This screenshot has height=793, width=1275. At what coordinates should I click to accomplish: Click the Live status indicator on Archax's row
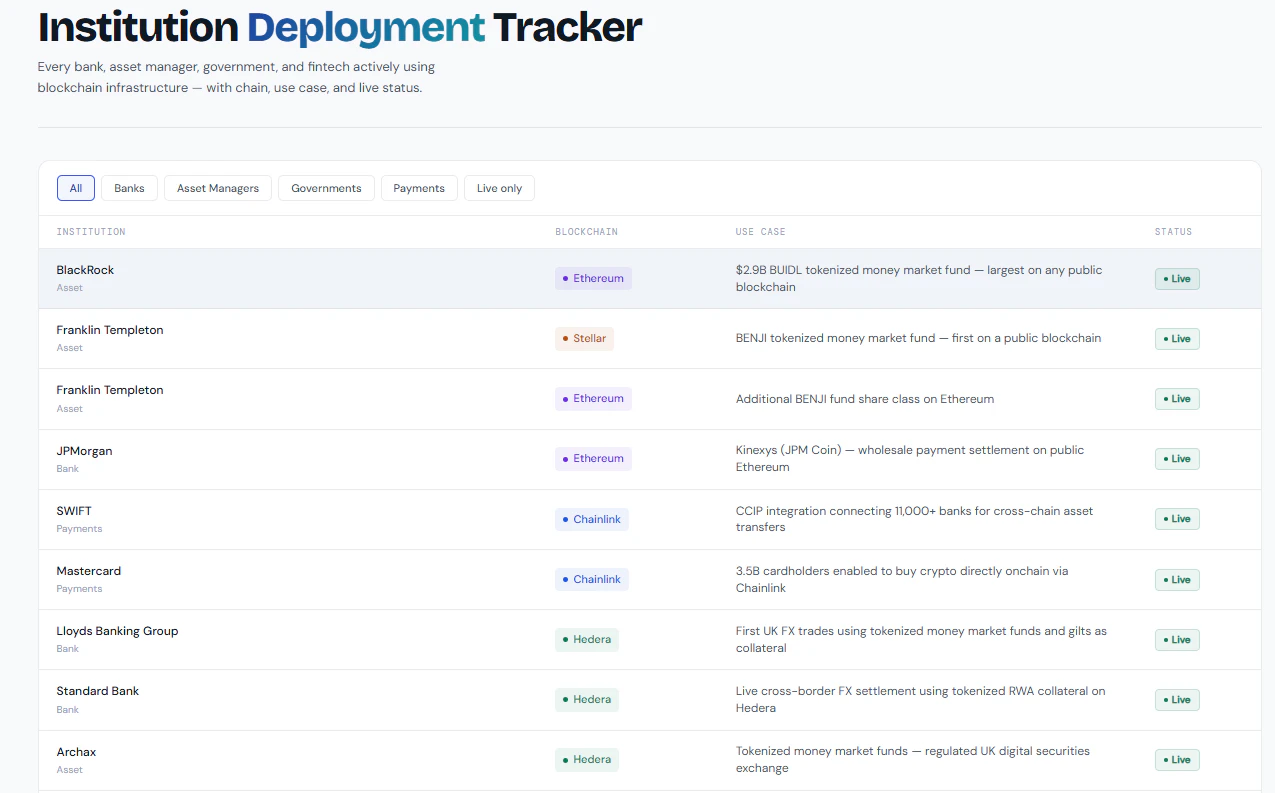tap(1176, 759)
